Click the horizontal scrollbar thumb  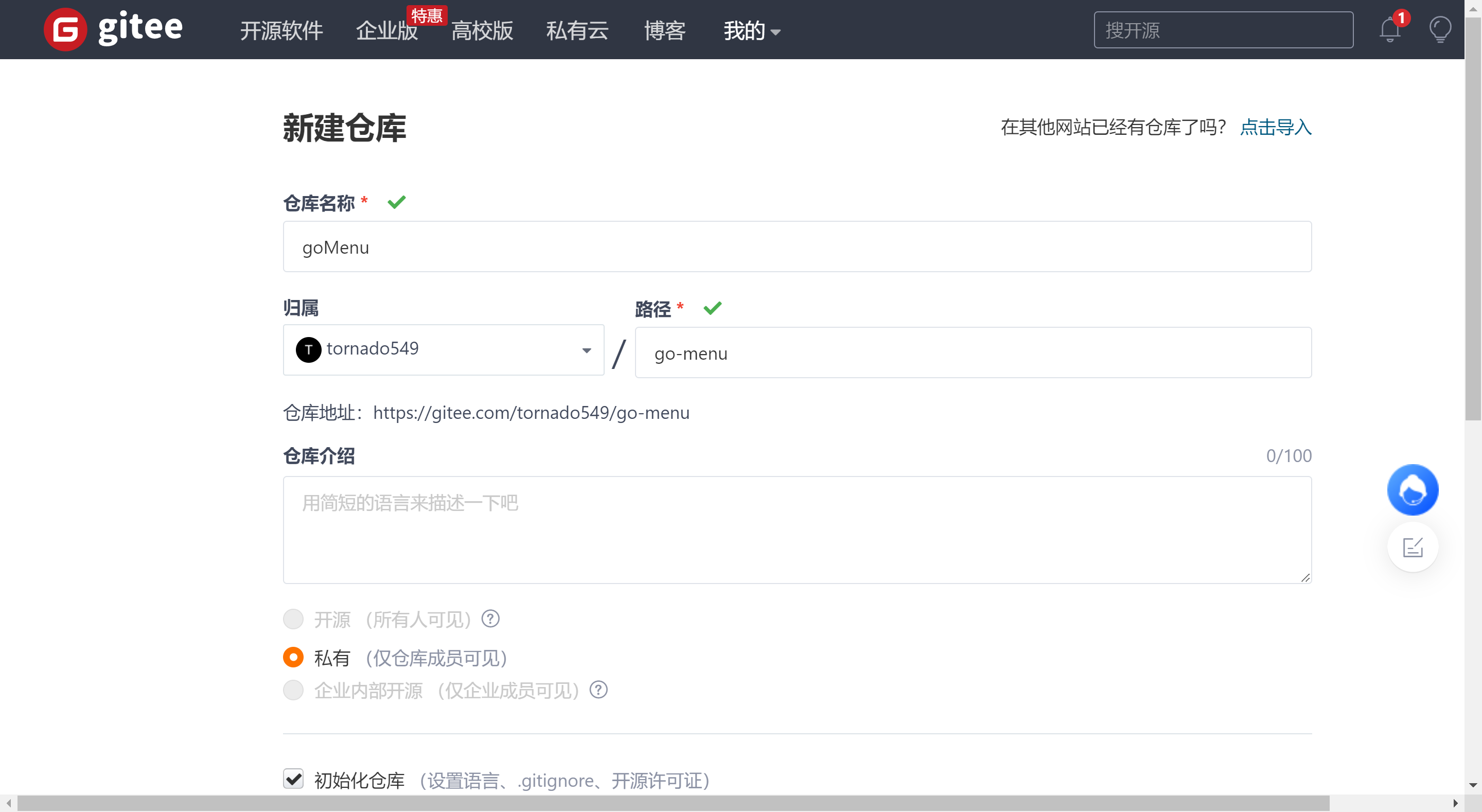[x=673, y=803]
